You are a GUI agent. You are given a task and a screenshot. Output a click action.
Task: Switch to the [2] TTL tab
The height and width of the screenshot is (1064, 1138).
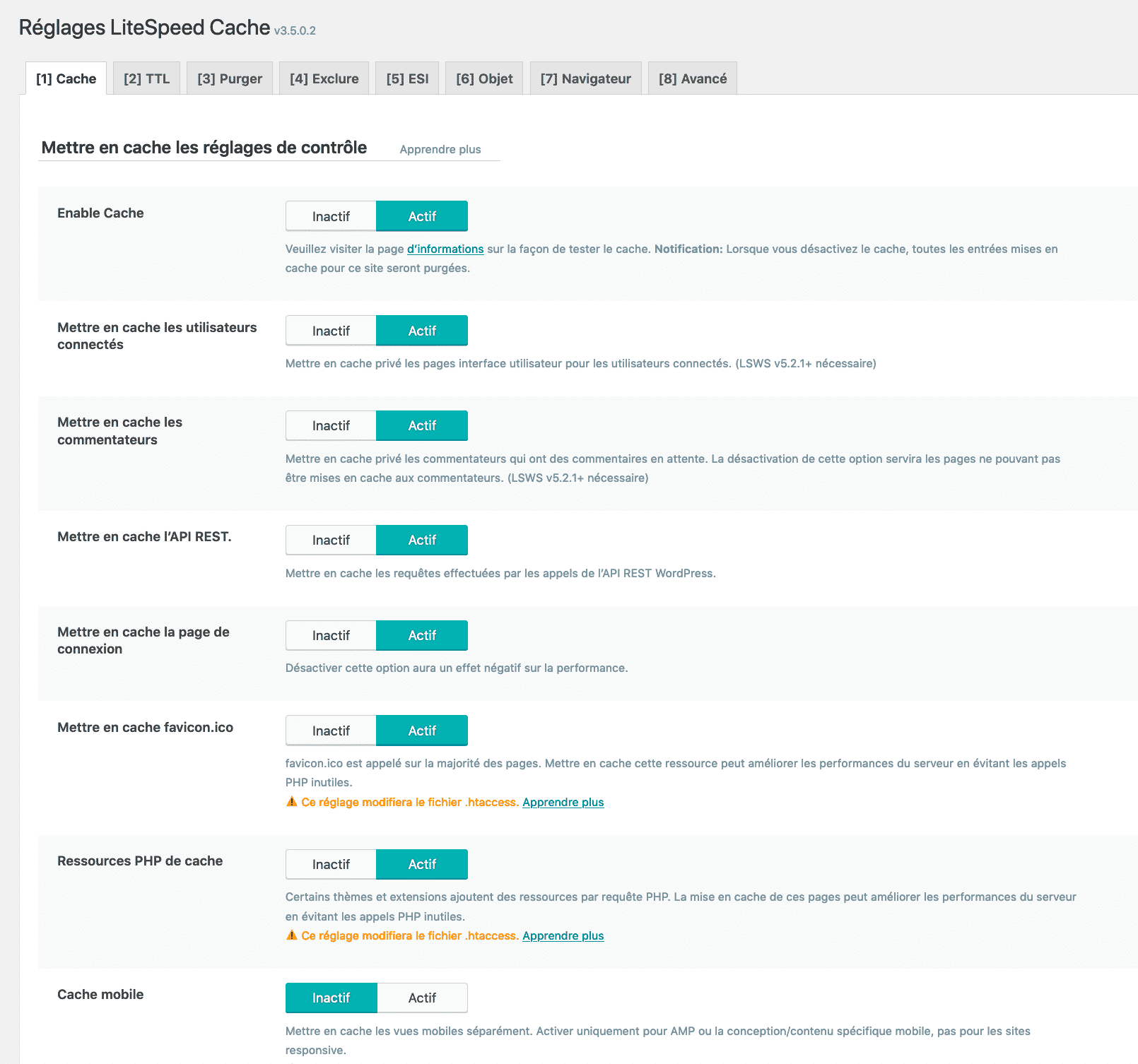(x=146, y=78)
